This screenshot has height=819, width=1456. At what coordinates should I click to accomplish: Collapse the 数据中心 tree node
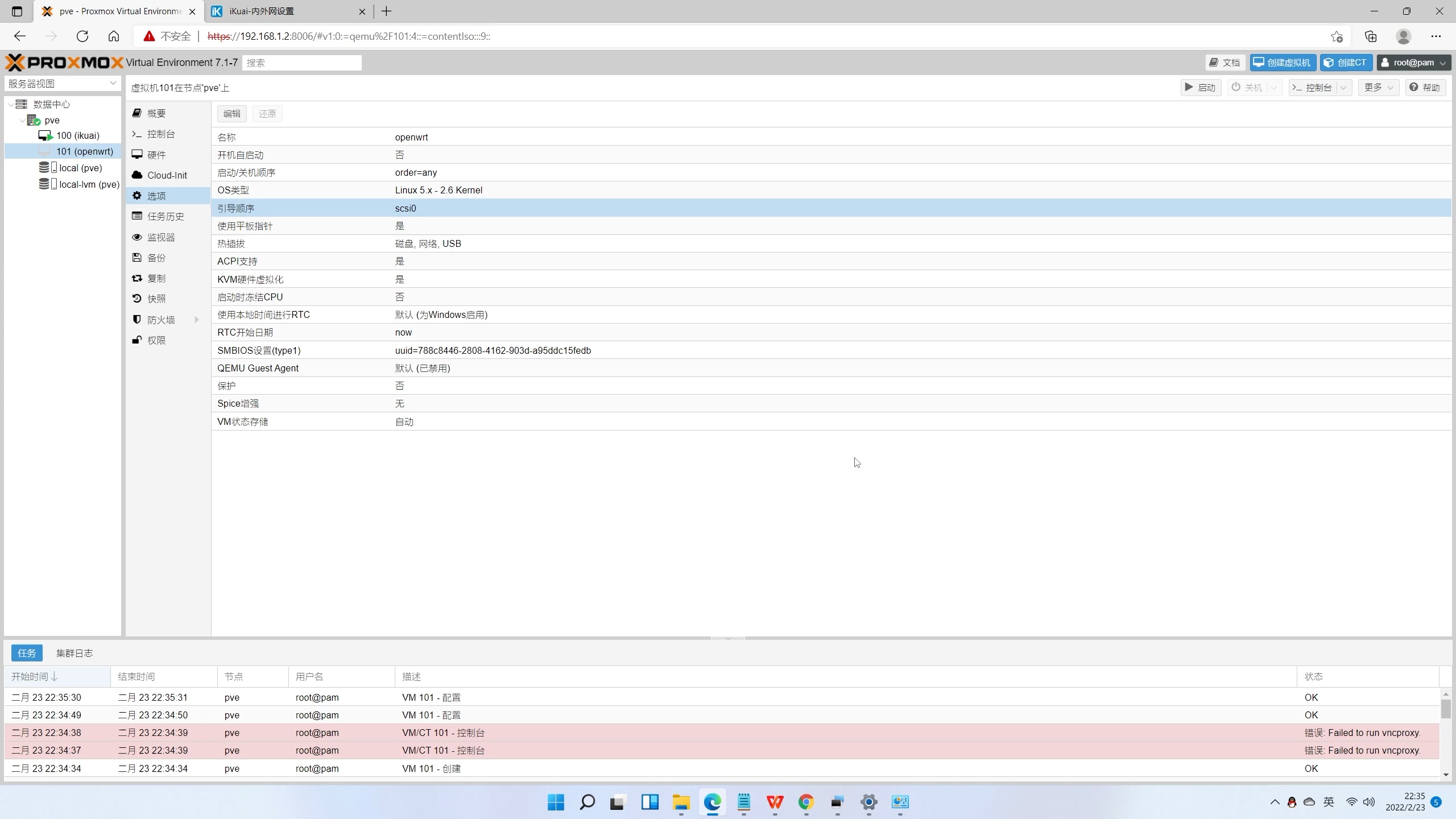tap(11, 104)
